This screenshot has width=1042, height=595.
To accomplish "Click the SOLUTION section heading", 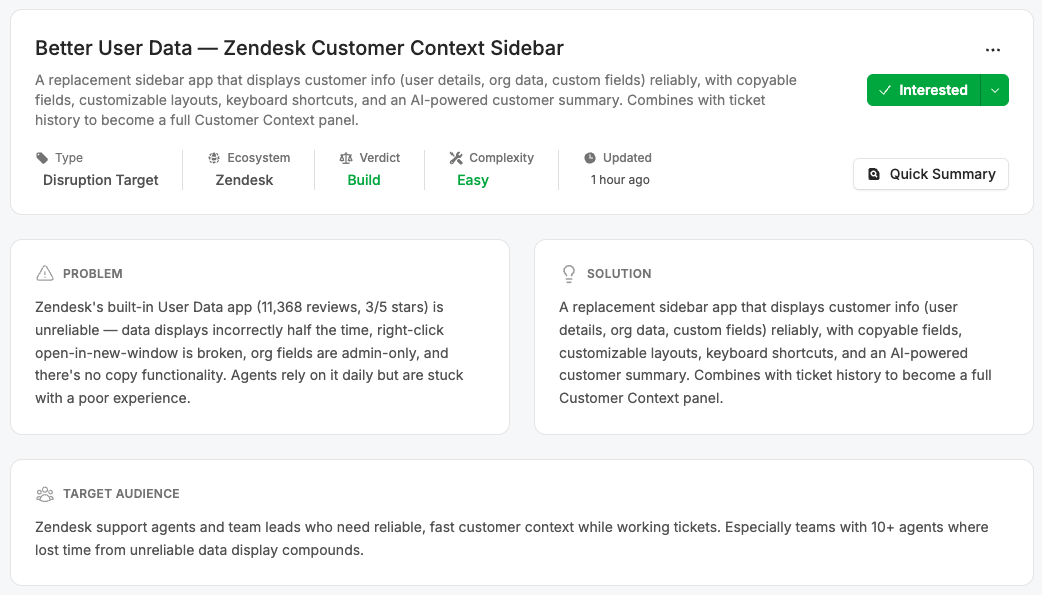I will click(619, 274).
